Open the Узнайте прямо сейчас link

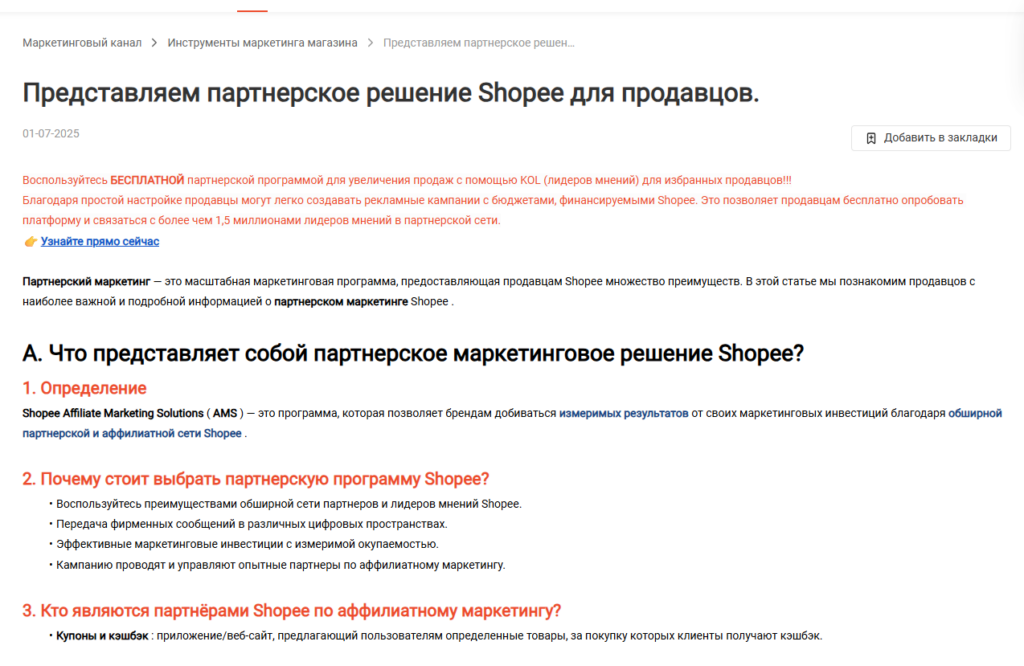100,242
